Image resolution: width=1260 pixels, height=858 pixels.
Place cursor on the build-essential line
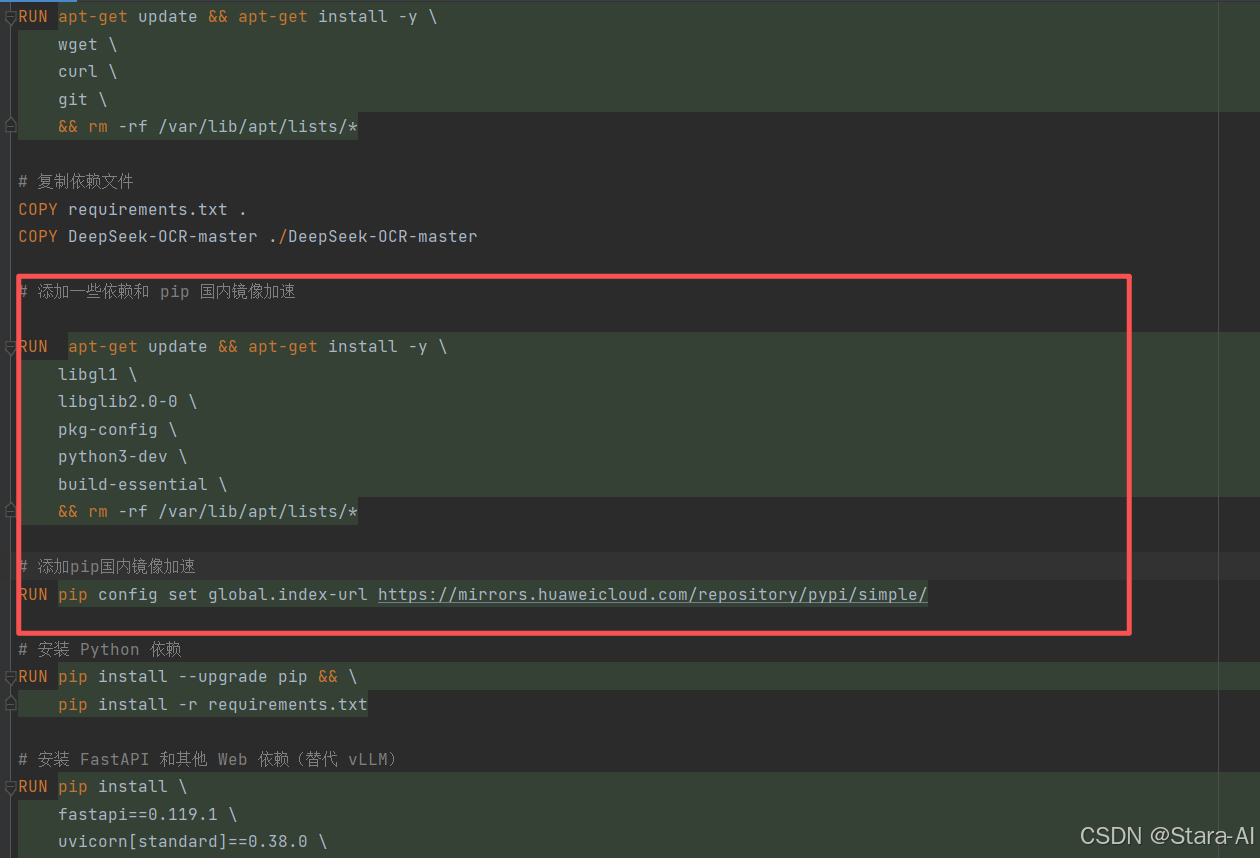click(142, 485)
